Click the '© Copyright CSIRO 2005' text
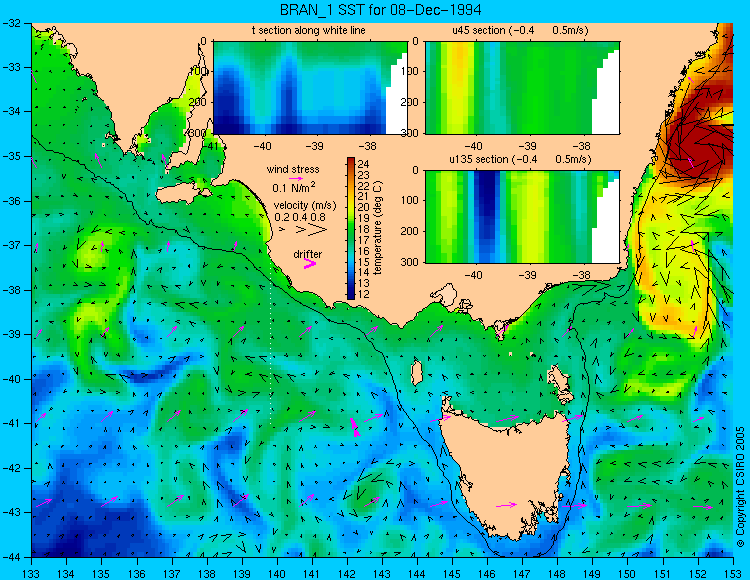Viewport: 750px width, 580px height. pyautogui.click(x=740, y=487)
